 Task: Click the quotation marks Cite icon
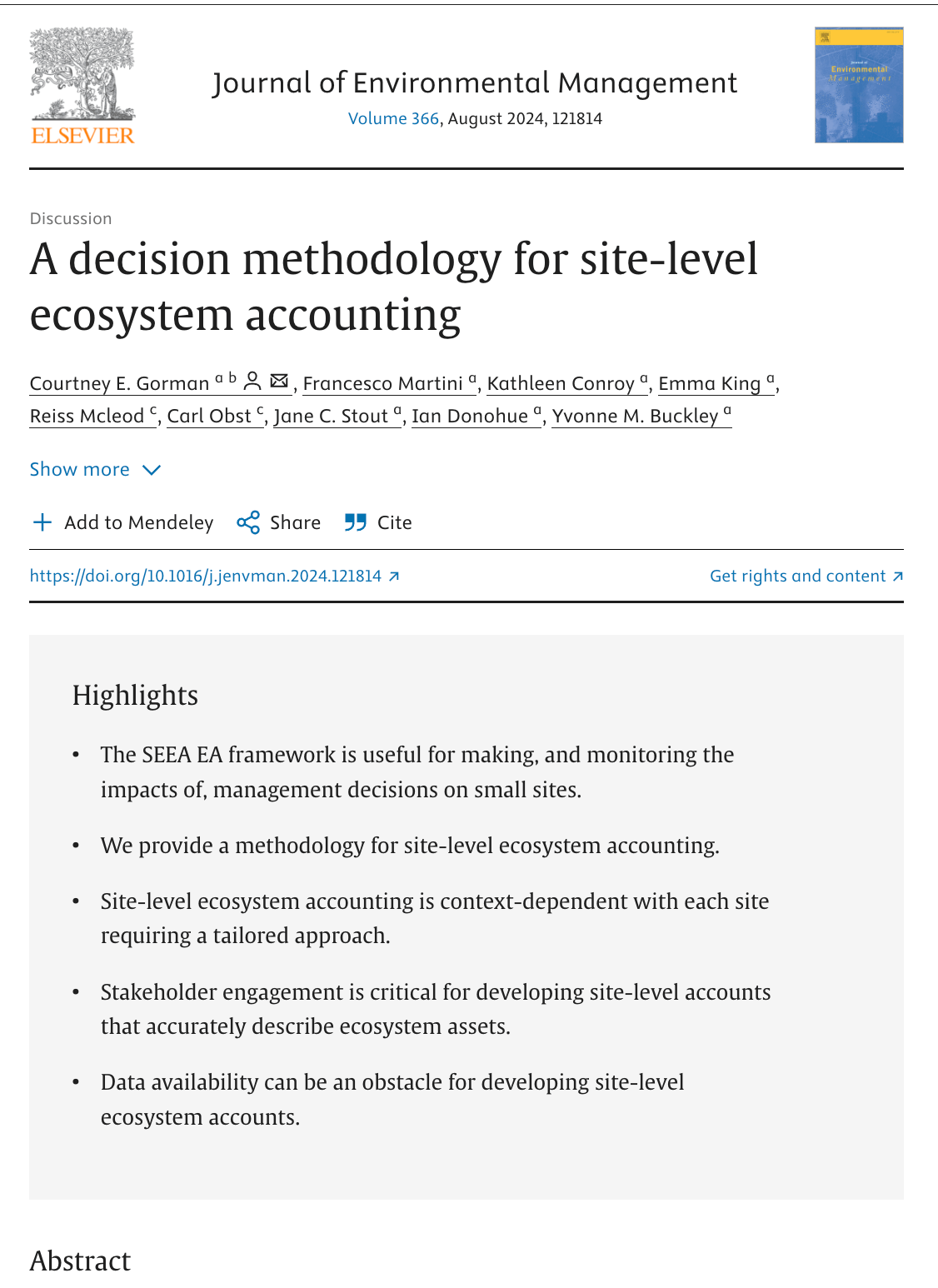[x=354, y=522]
